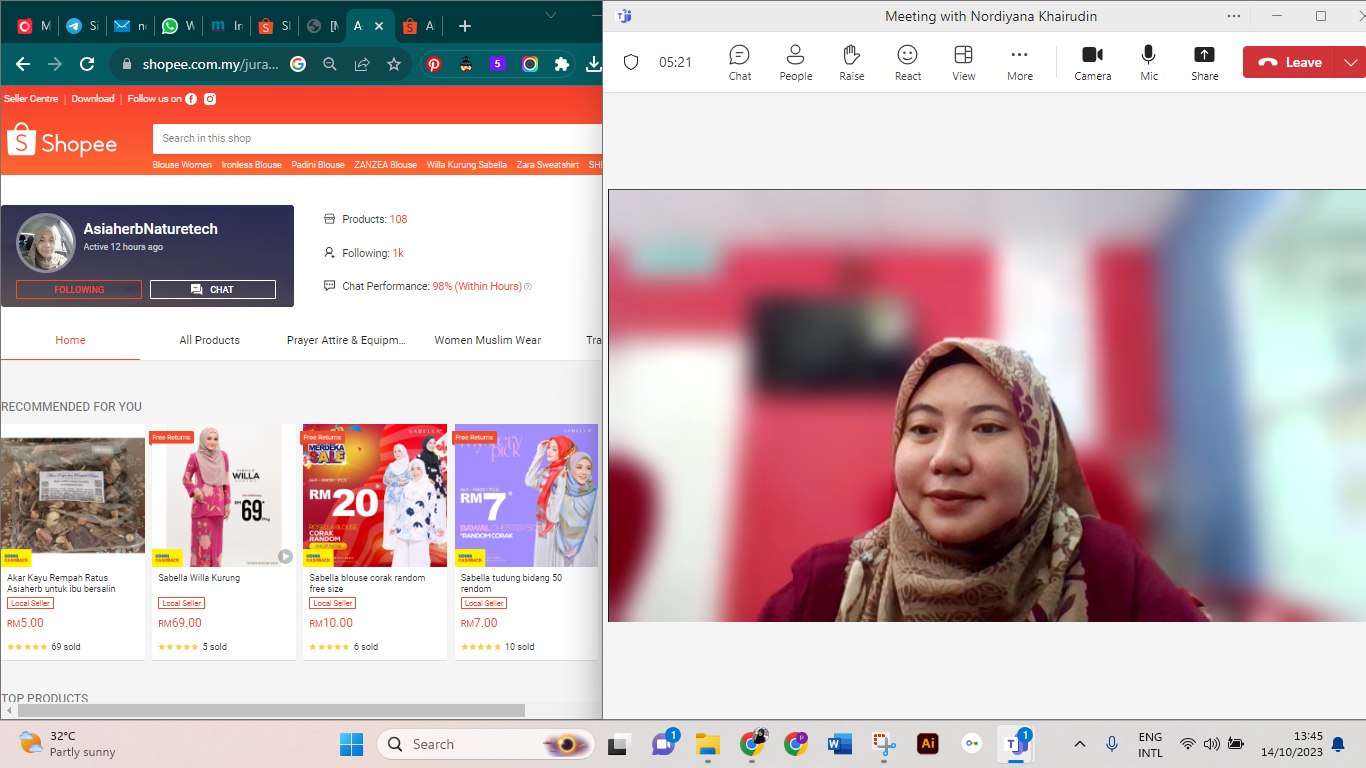This screenshot has width=1366, height=768.
Task: Switch to the Telegram tab in Chrome
Action: pos(83,26)
